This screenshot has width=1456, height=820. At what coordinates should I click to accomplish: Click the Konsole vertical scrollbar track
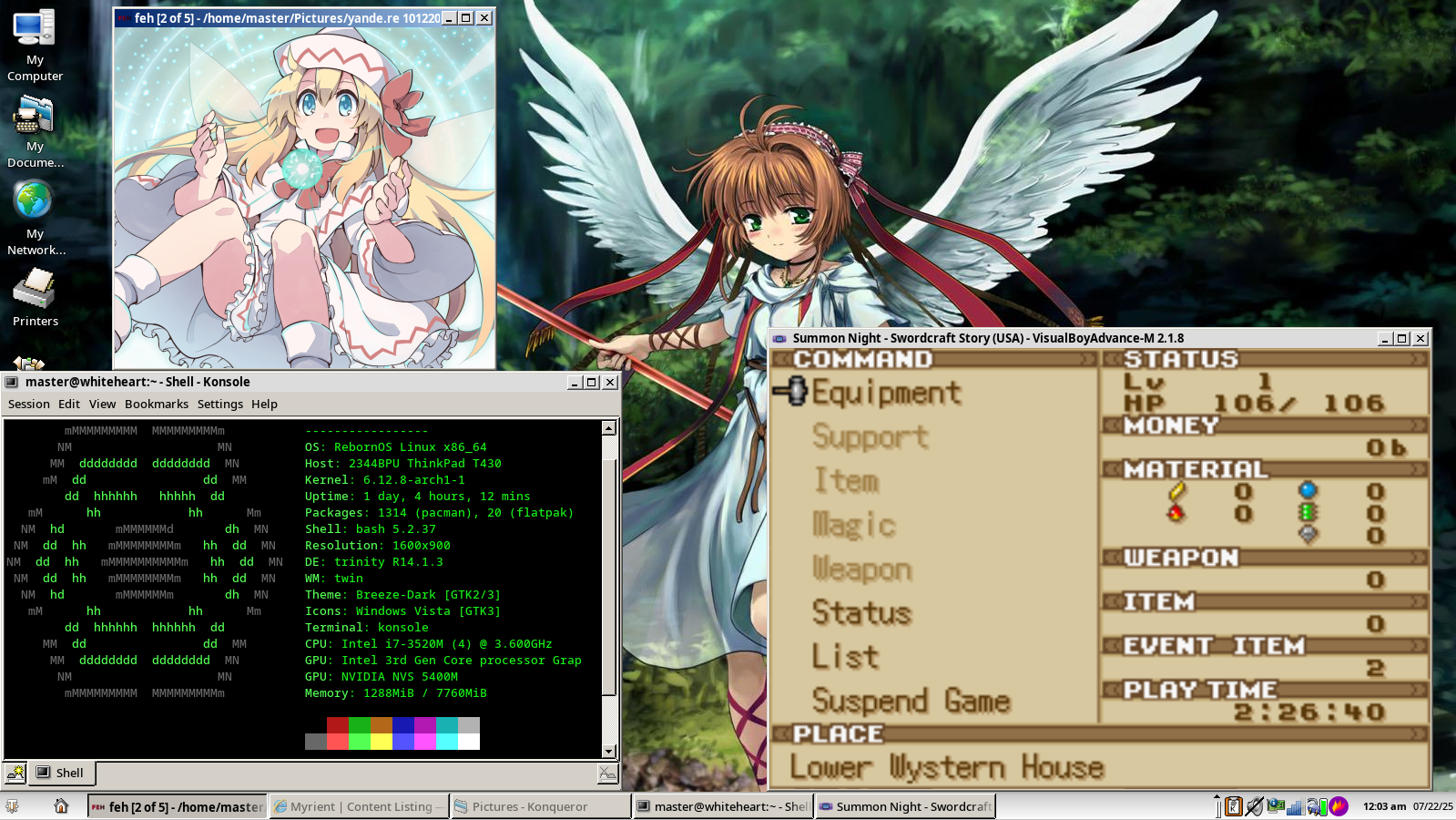tap(609, 589)
